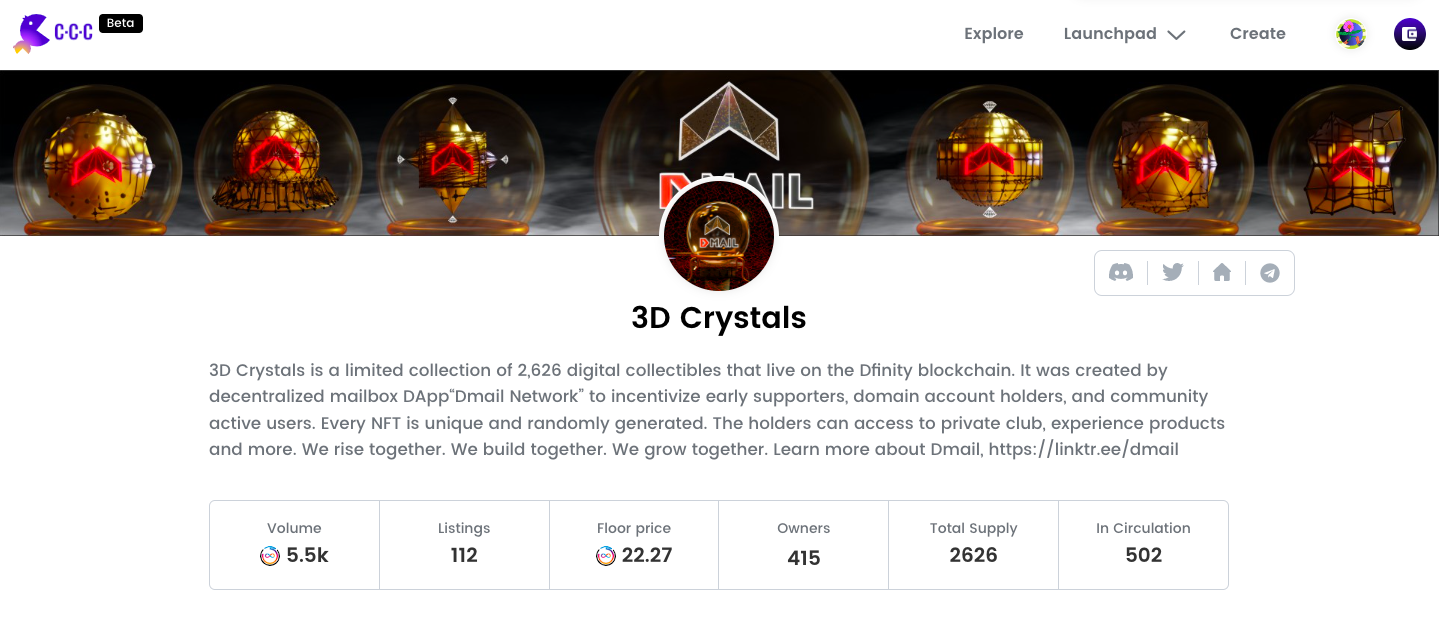Screen dimensions: 1439x623
Task: Click the CCC logo in header
Action: [53, 33]
